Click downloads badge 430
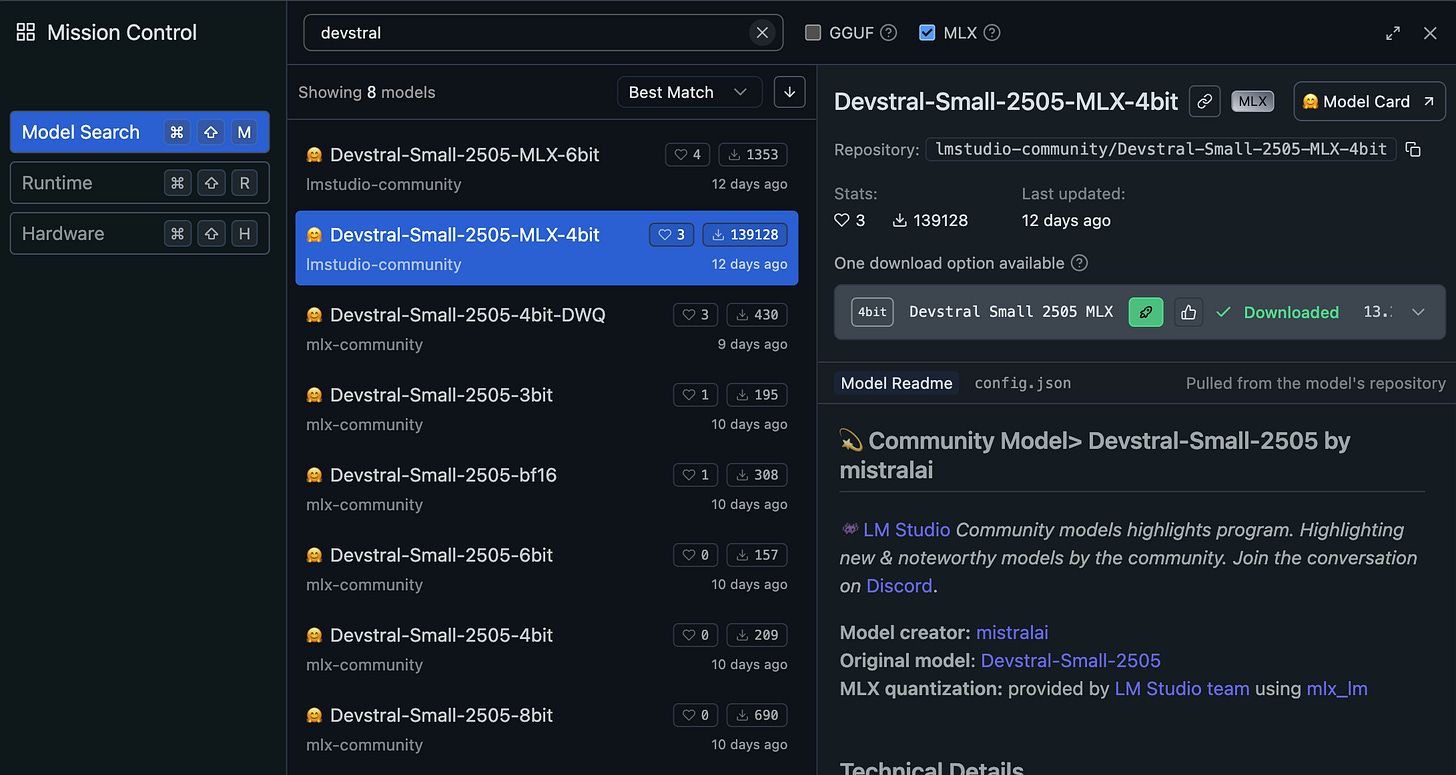 (x=757, y=315)
